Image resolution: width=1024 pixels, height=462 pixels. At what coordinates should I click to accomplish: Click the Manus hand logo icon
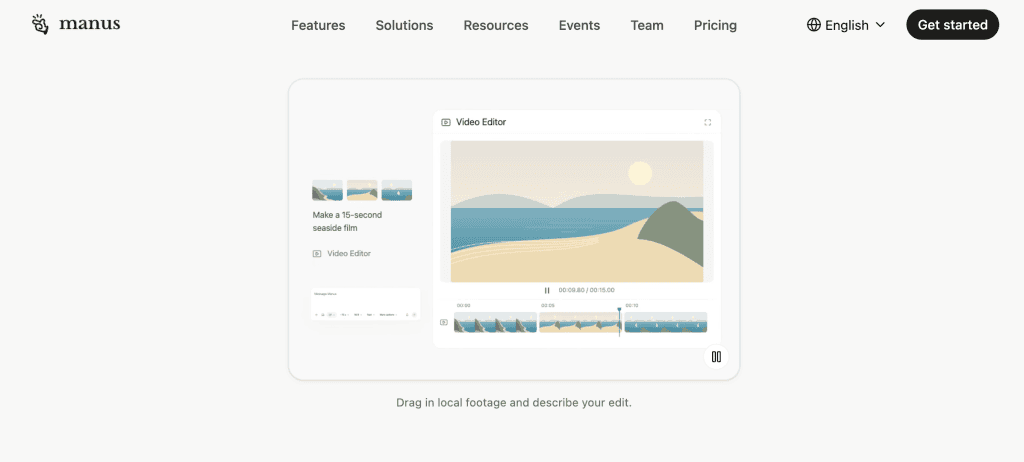[x=40, y=24]
